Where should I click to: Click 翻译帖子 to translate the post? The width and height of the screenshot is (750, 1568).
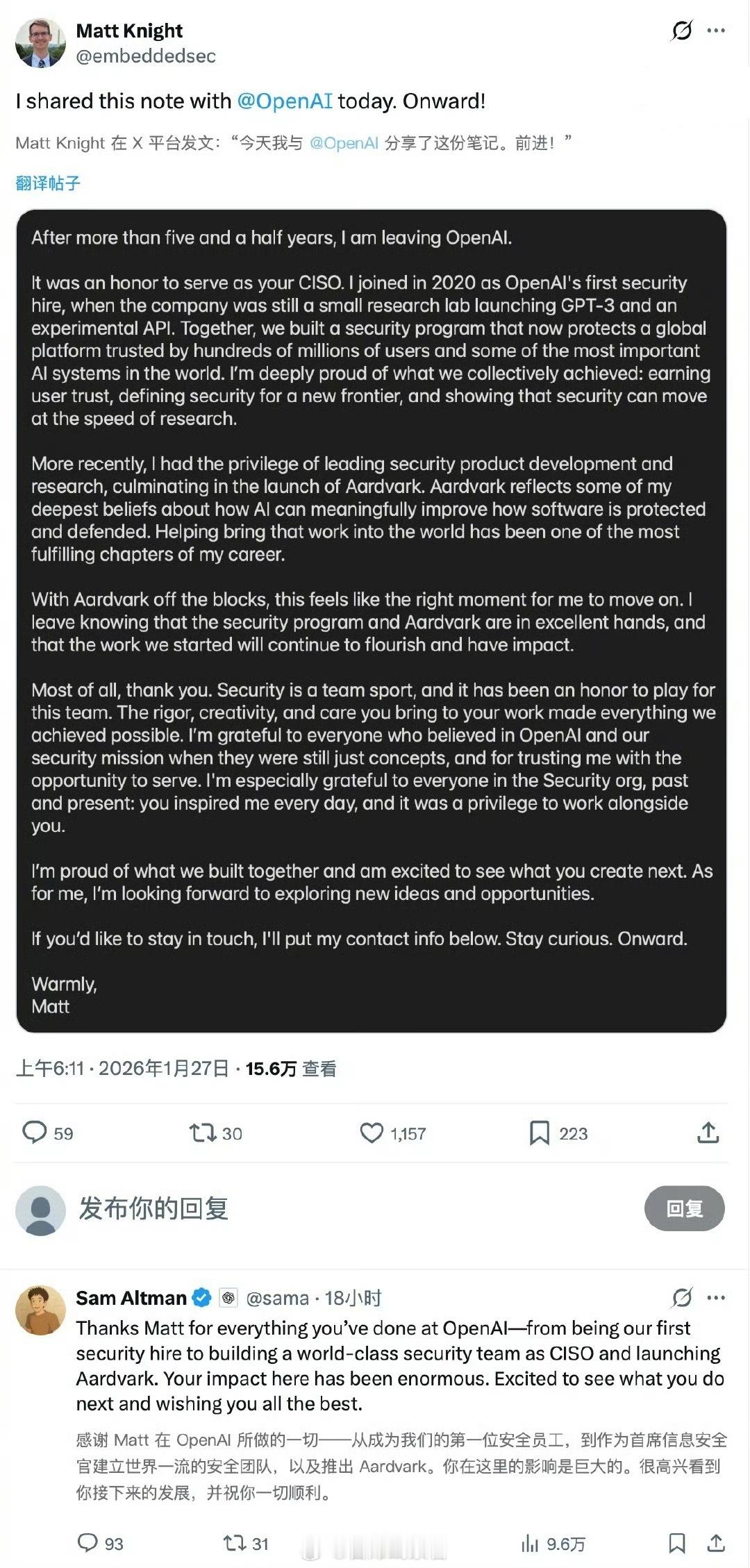point(47,183)
